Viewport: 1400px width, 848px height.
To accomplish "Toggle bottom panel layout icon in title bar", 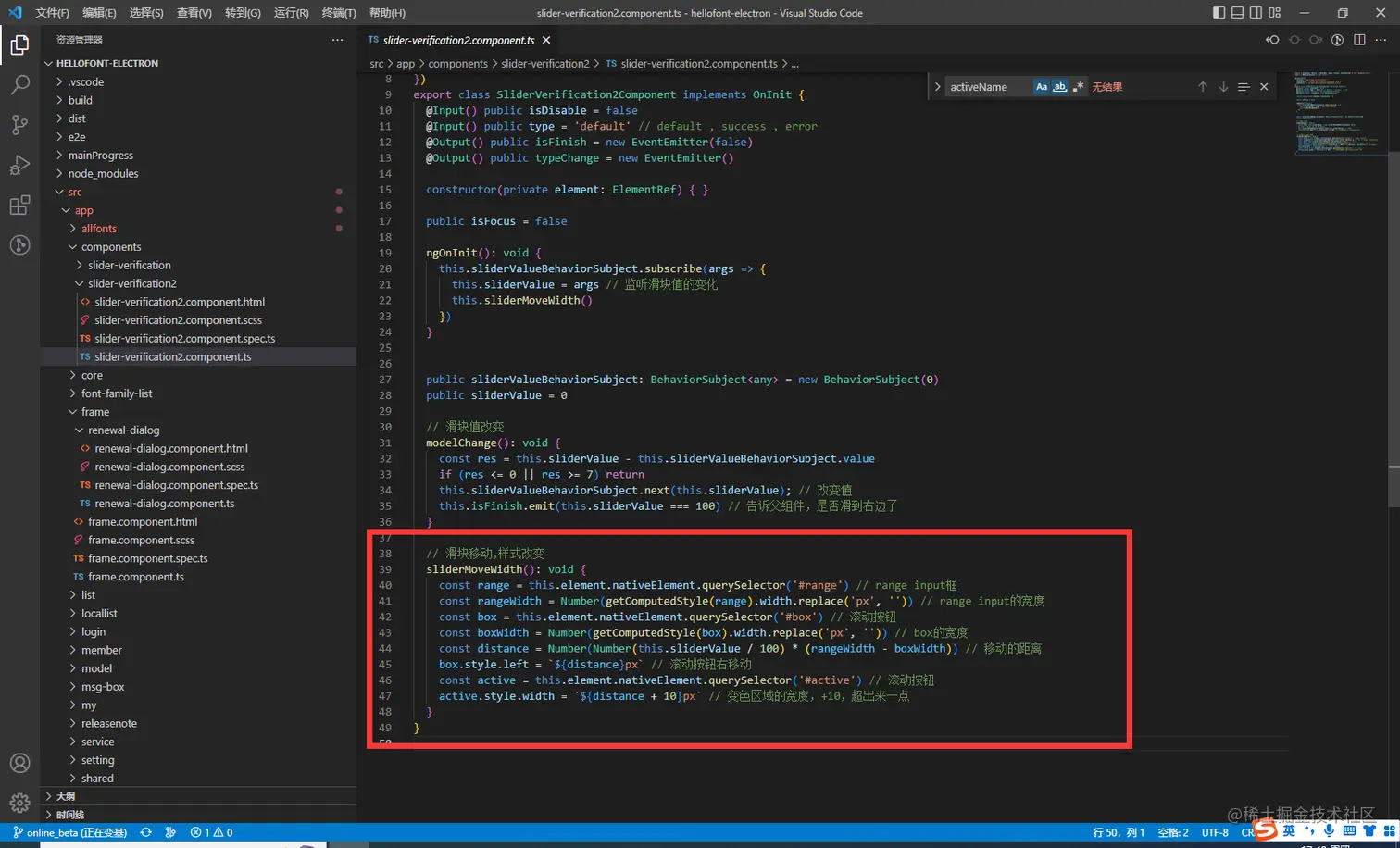I will pos(1237,13).
